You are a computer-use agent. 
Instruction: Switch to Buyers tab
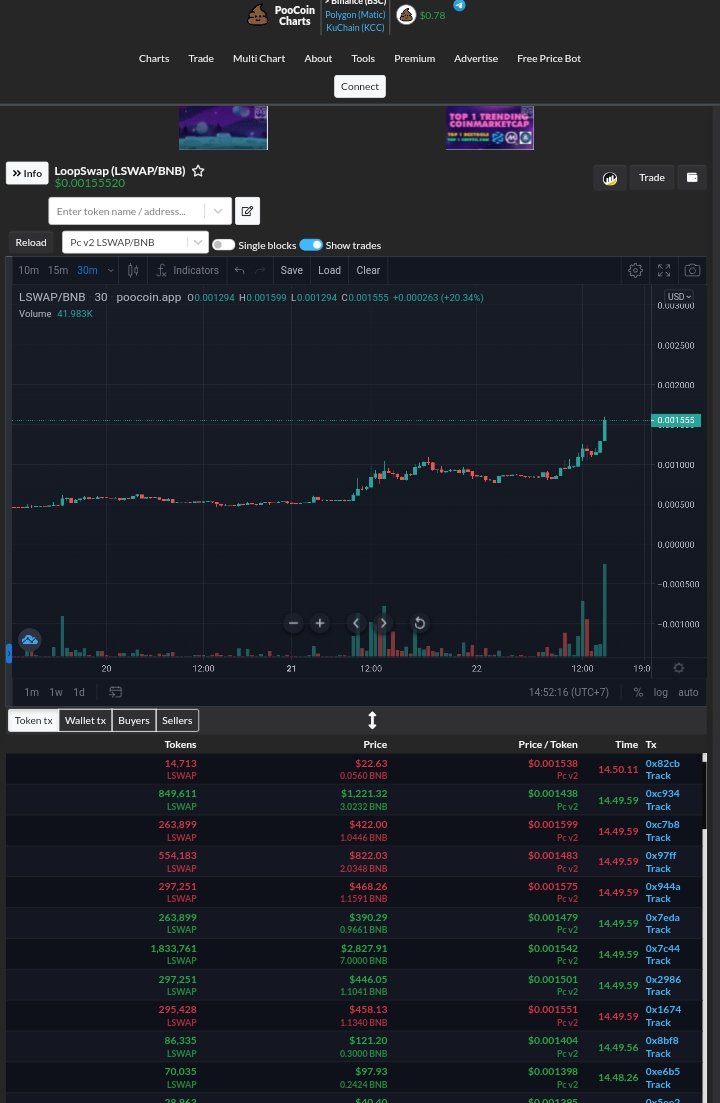[x=134, y=720]
